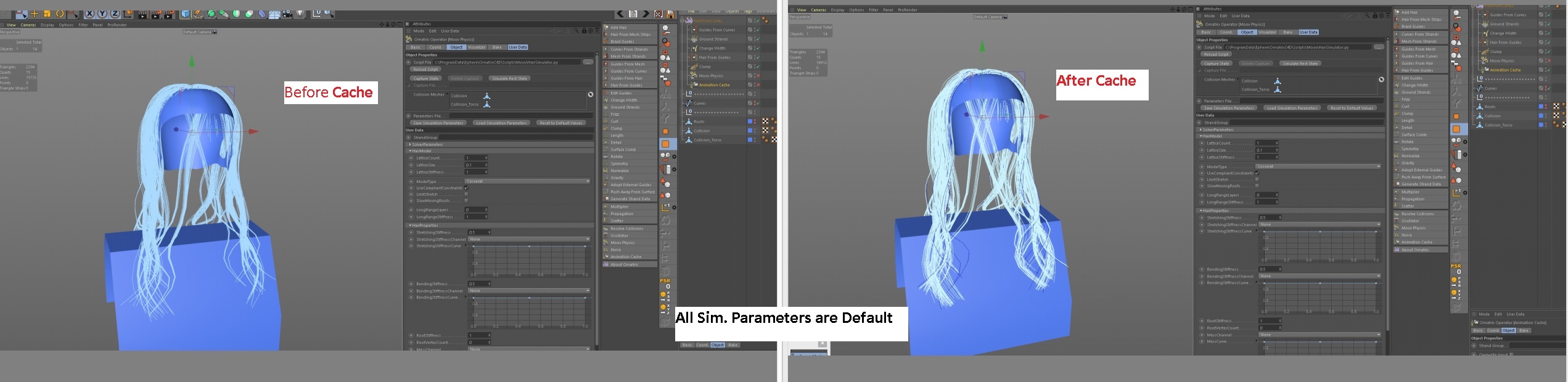The width and height of the screenshot is (1568, 382).
Task: Toggle the X axis lock icon
Action: pyautogui.click(x=89, y=14)
